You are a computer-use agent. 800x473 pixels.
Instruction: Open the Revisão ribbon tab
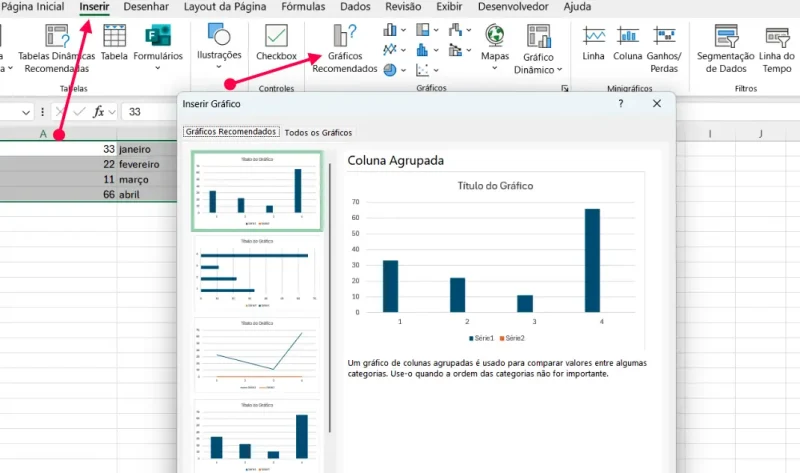[x=403, y=7]
